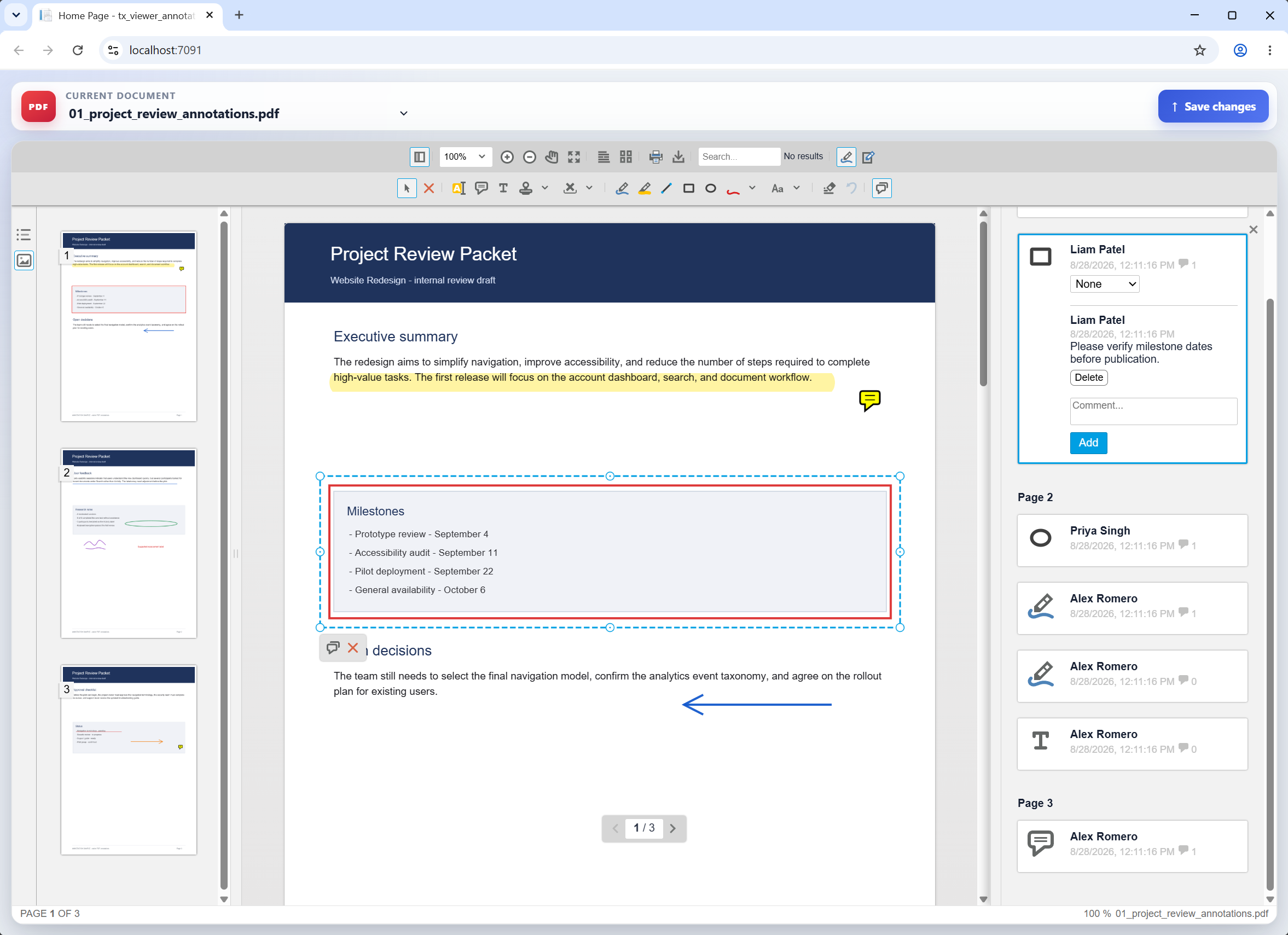Delete selected annotation via popup X

pos(353,648)
